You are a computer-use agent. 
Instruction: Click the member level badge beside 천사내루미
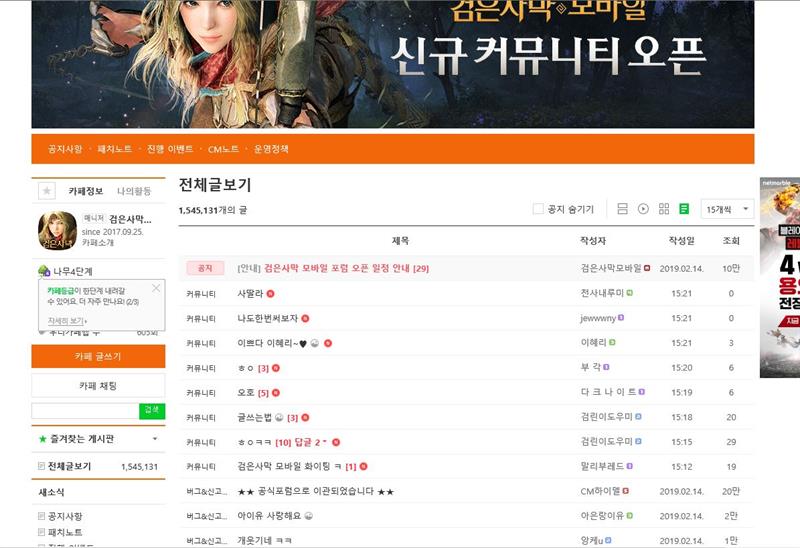[630, 293]
